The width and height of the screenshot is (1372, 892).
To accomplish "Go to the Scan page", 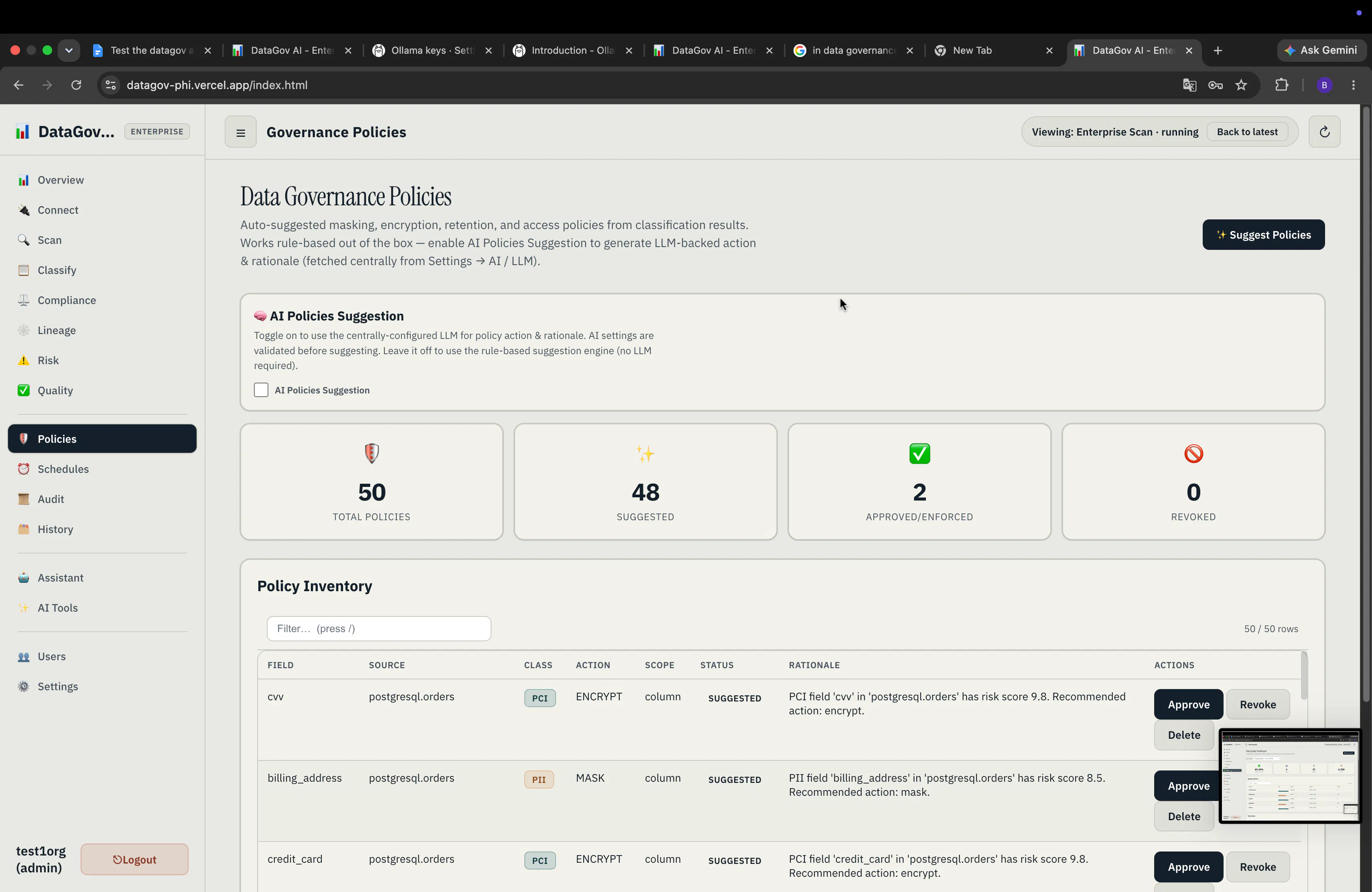I will coord(101,240).
